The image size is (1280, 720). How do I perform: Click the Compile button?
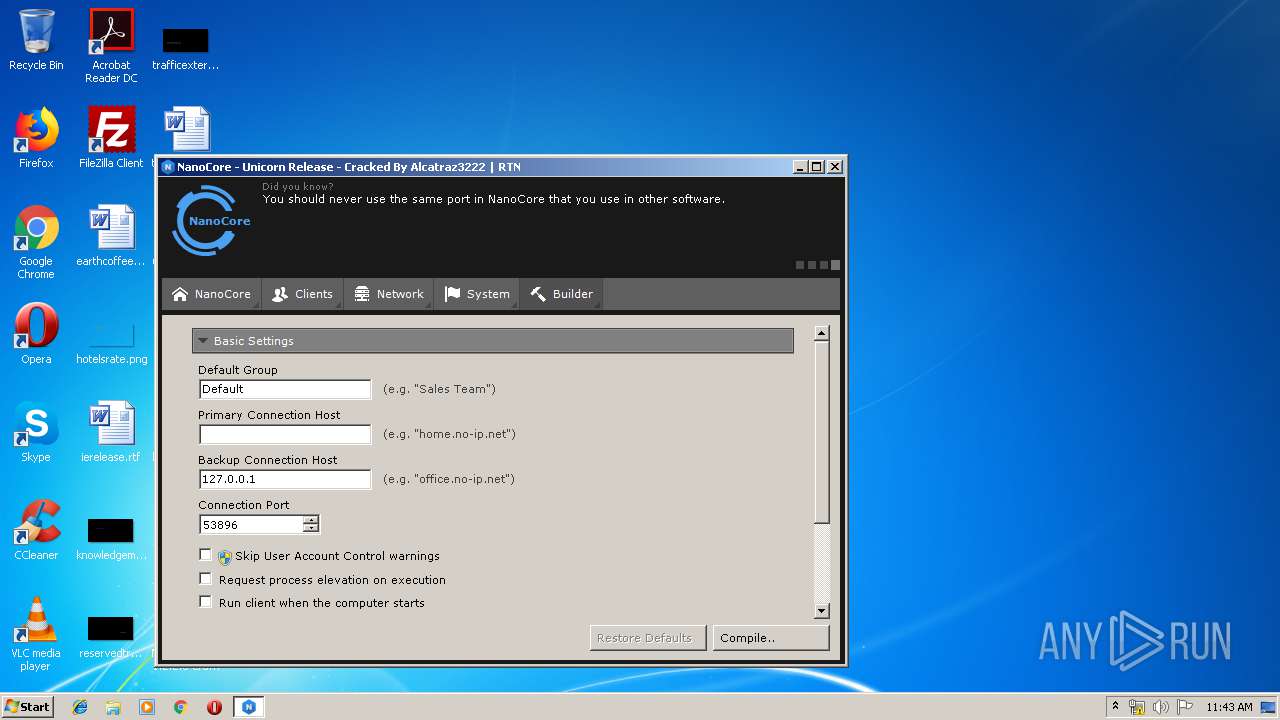pyautogui.click(x=770, y=638)
